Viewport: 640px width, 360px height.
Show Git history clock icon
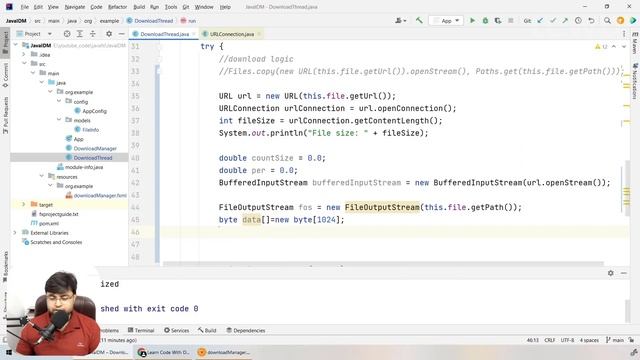tap(578, 20)
